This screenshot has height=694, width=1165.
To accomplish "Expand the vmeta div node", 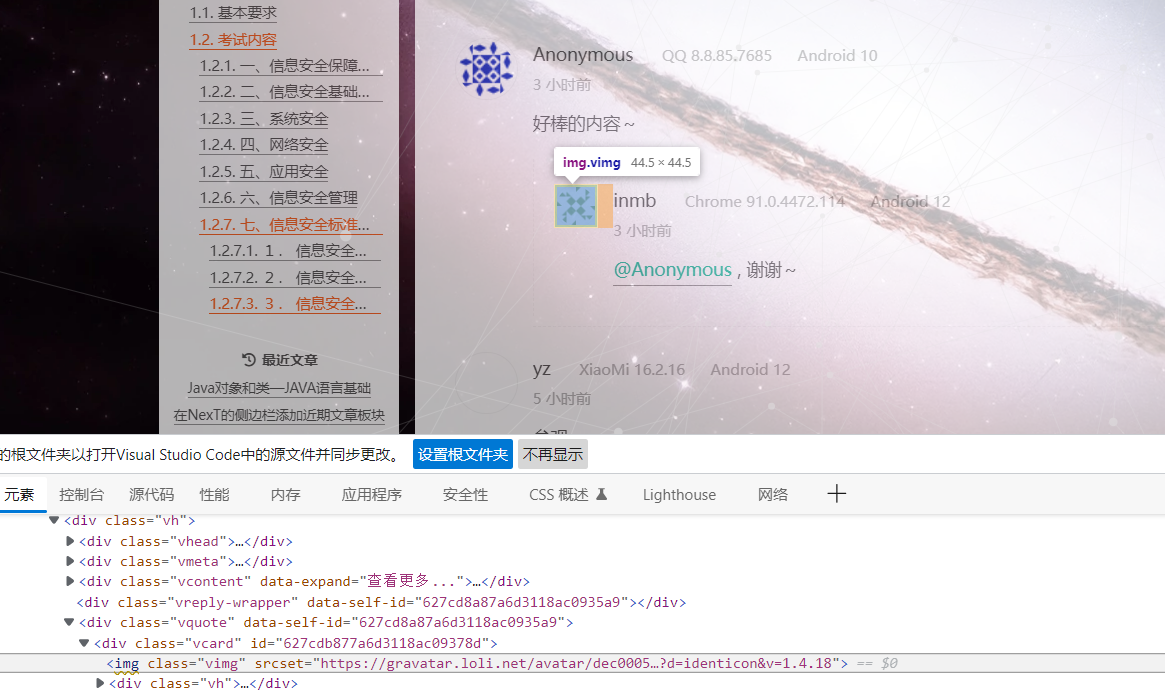I will point(69,561).
